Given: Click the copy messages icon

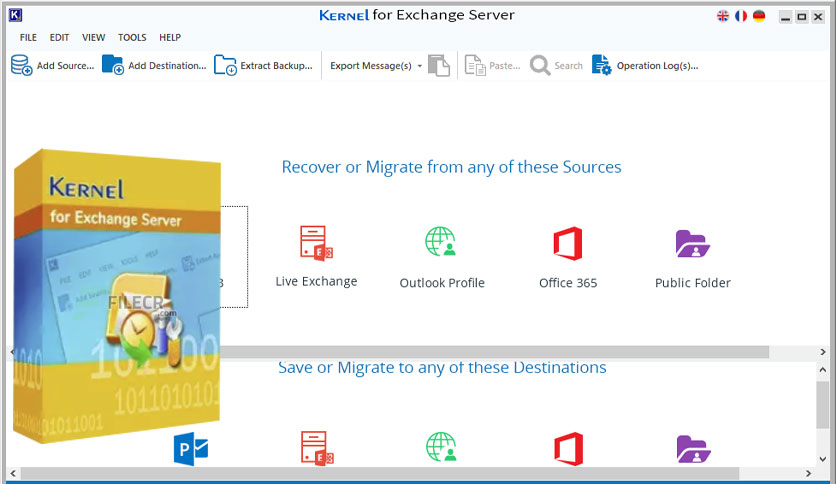Looking at the screenshot, I should pos(439,66).
